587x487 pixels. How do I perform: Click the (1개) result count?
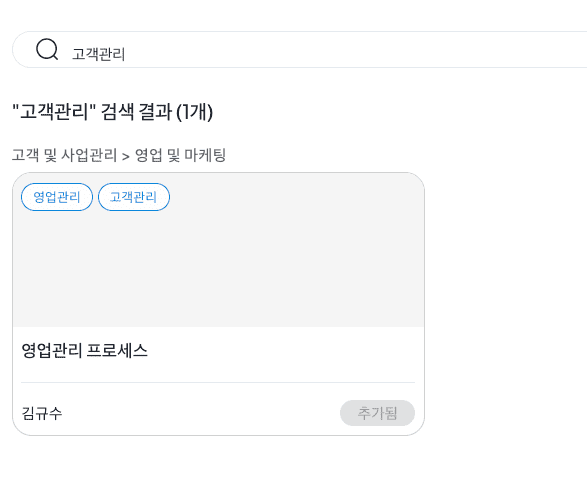[194, 112]
